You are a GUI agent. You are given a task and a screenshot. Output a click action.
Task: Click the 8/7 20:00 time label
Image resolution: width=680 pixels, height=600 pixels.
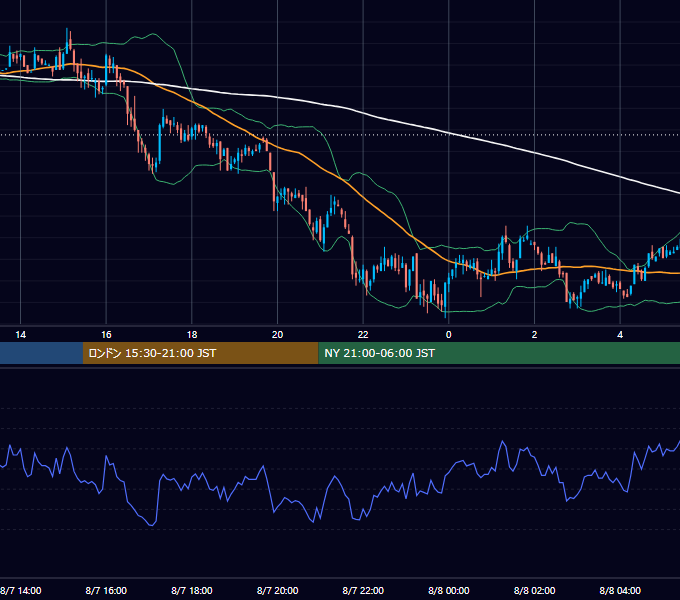point(278,590)
